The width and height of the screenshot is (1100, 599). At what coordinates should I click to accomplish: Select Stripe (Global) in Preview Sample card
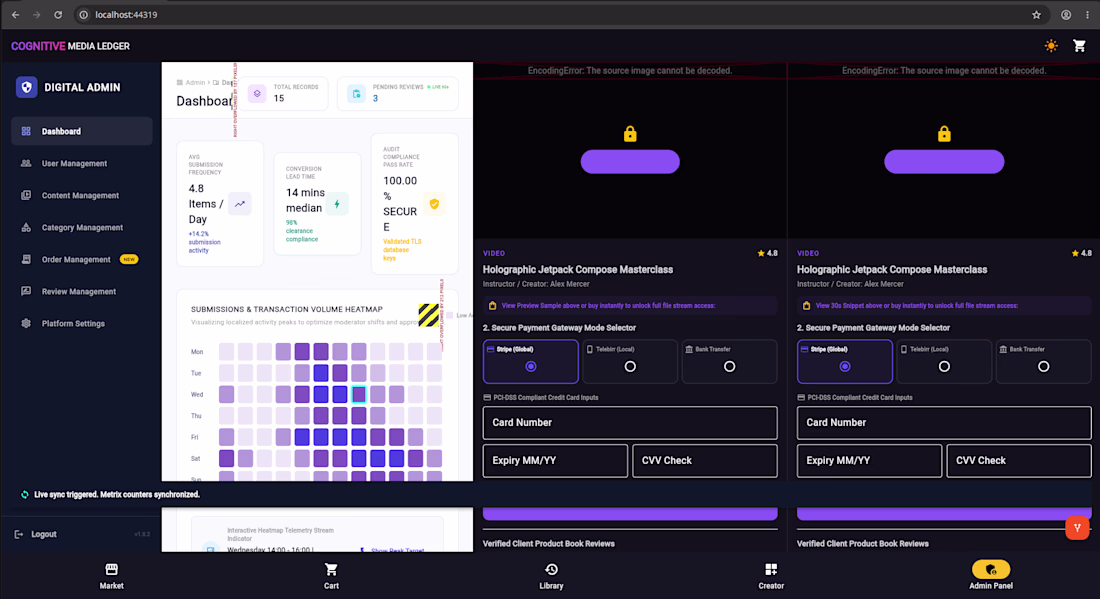[x=530, y=361]
